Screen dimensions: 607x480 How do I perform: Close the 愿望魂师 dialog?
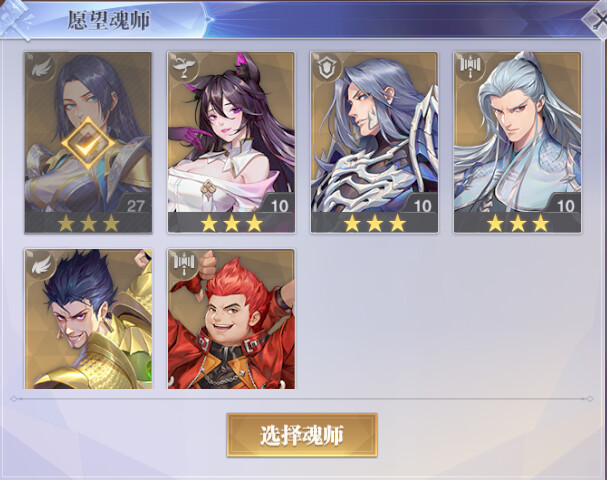coord(597,21)
